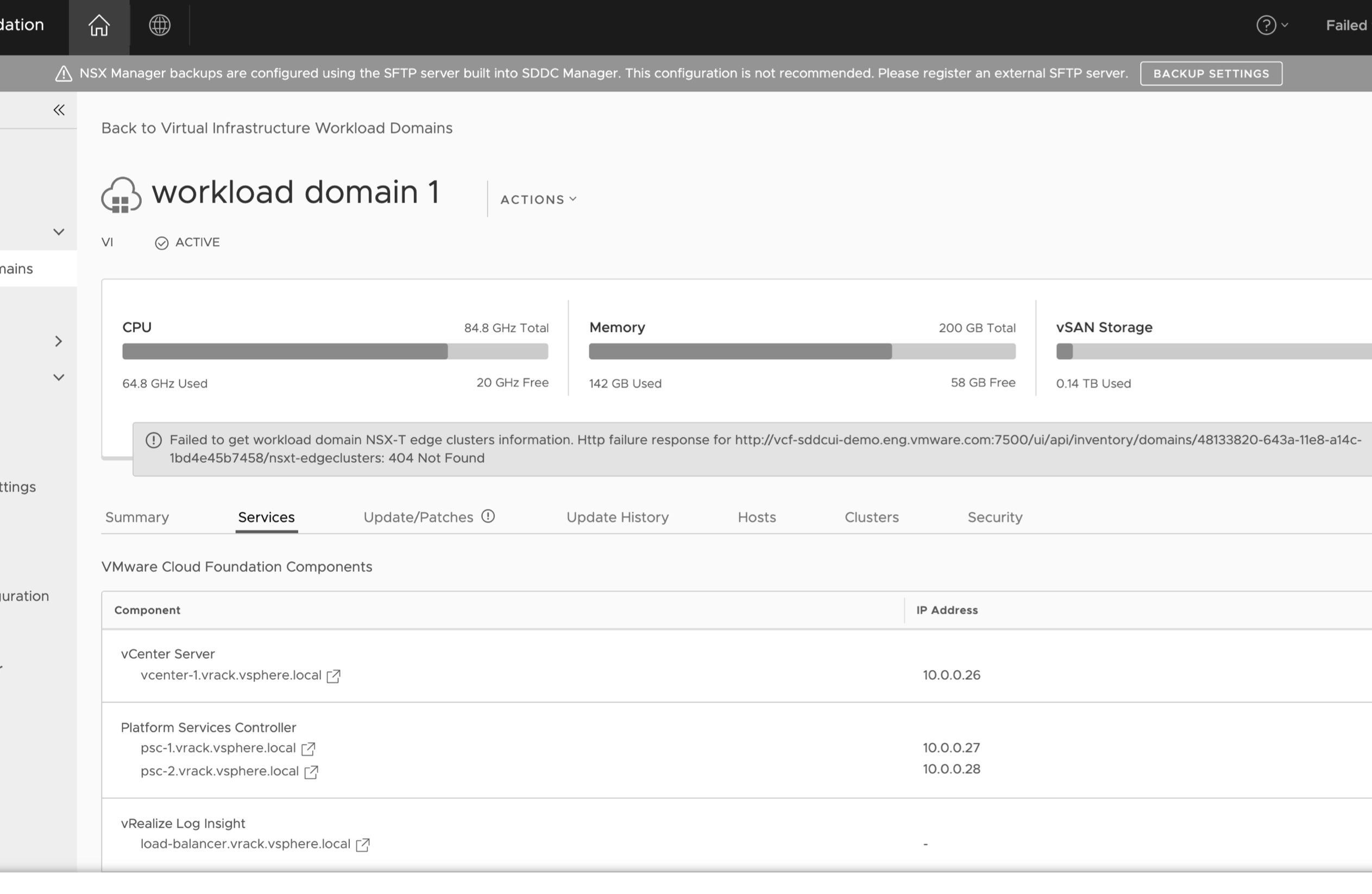Open the globe network icon

click(160, 25)
